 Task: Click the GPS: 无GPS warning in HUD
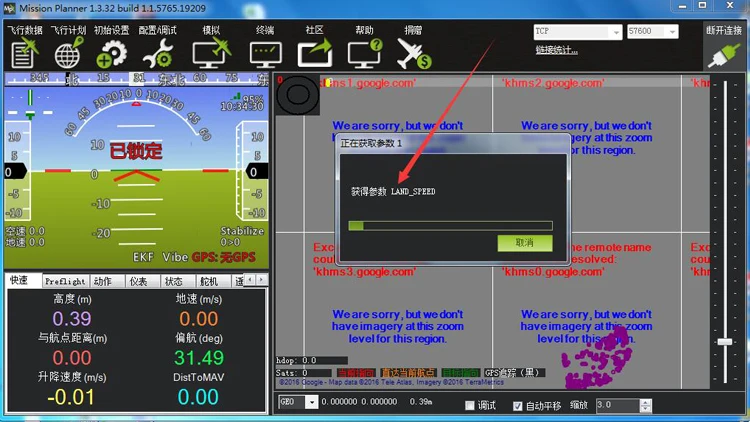click(x=223, y=257)
